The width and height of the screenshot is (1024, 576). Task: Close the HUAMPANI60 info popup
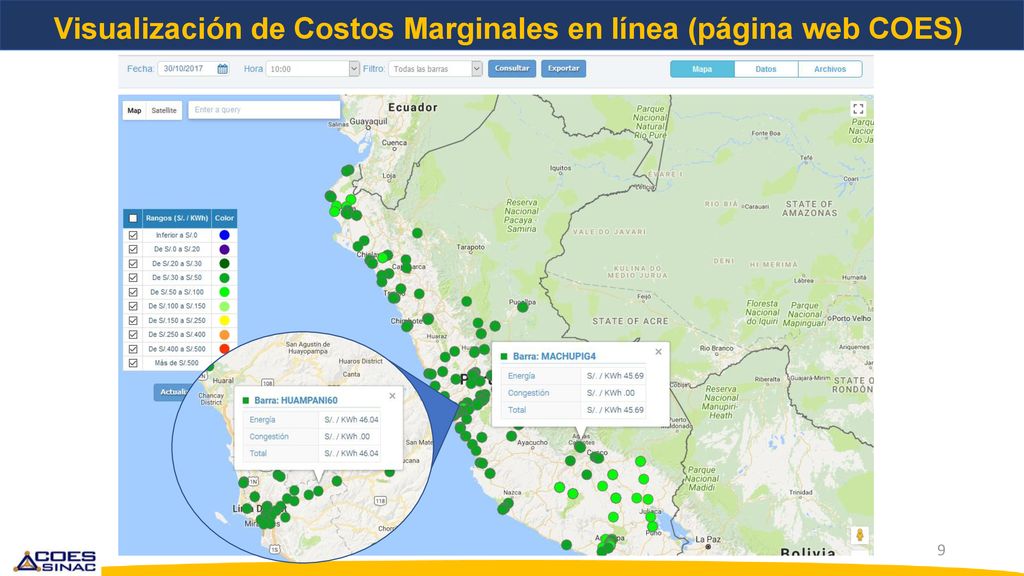point(392,396)
